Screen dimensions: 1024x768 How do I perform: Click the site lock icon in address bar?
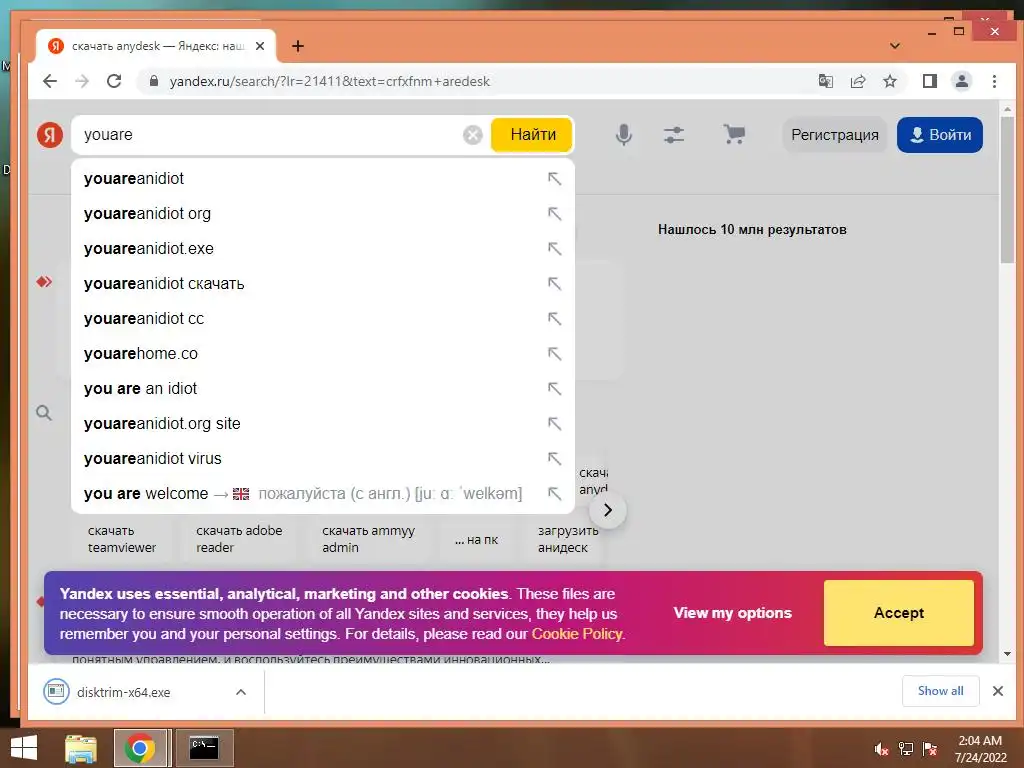coord(154,81)
